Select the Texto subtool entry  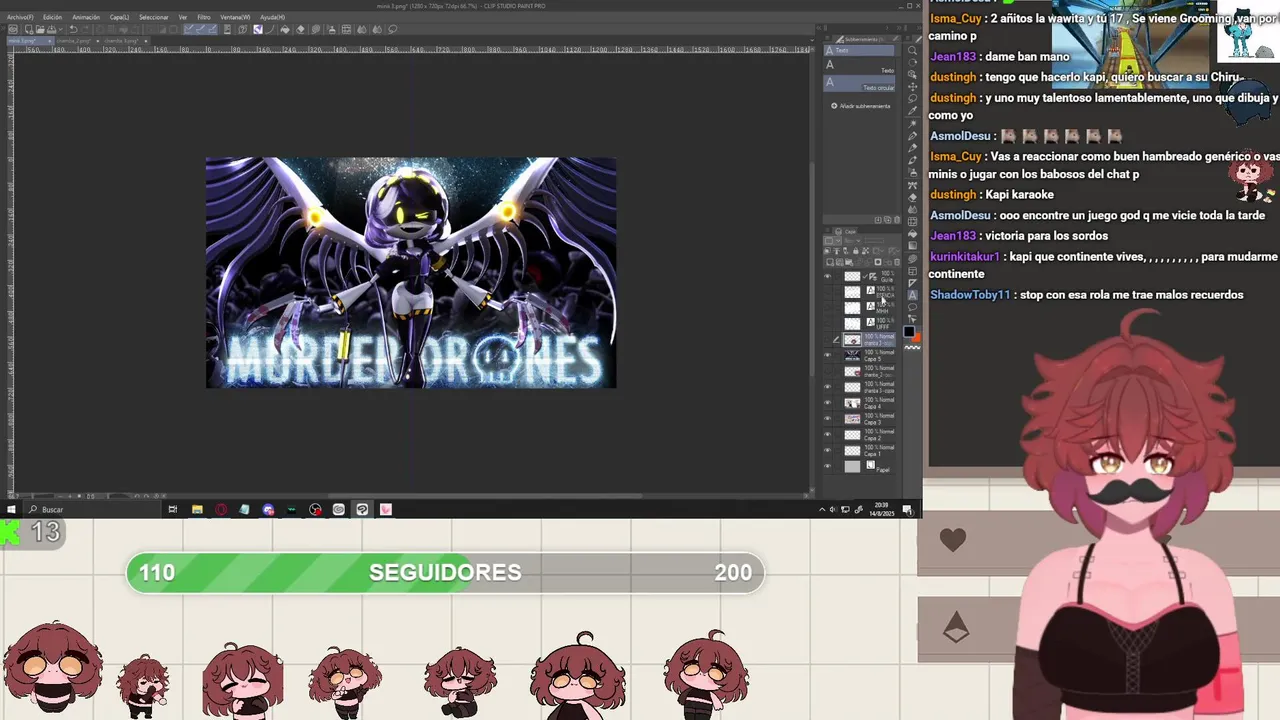coord(860,65)
